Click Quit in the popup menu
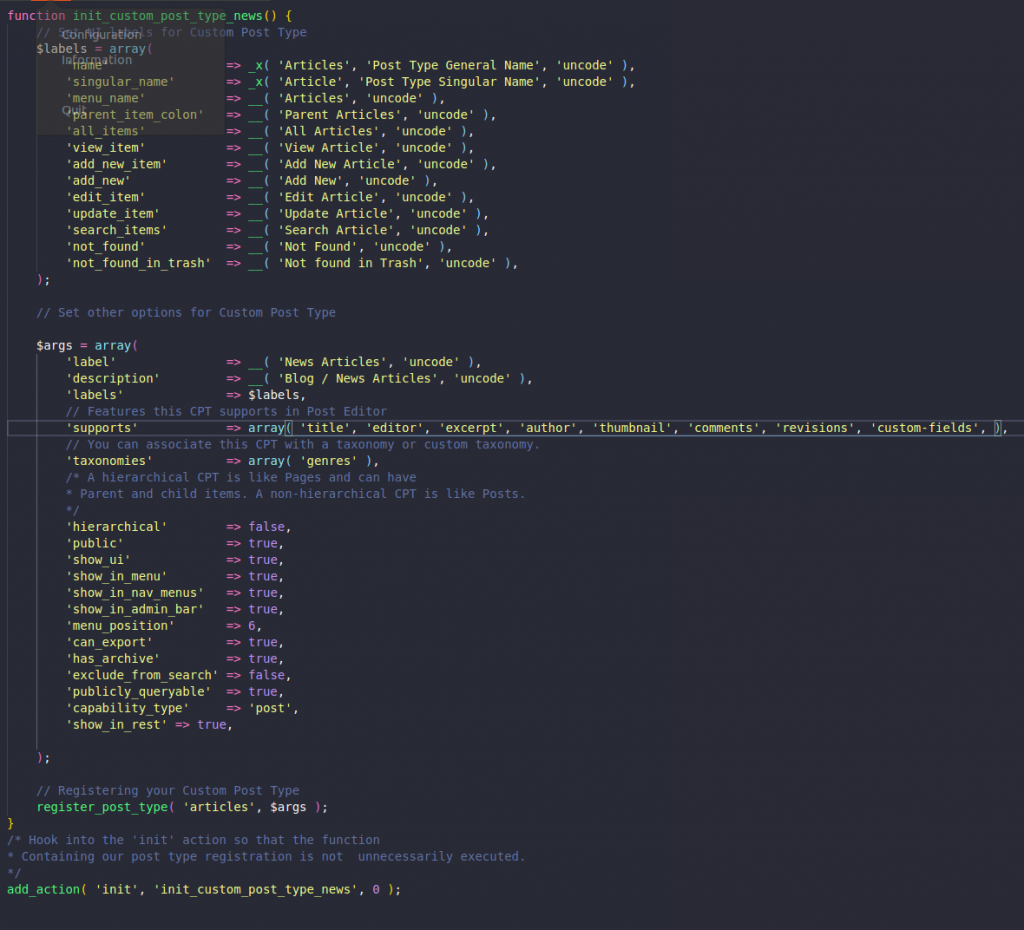The image size is (1024, 930). click(74, 111)
